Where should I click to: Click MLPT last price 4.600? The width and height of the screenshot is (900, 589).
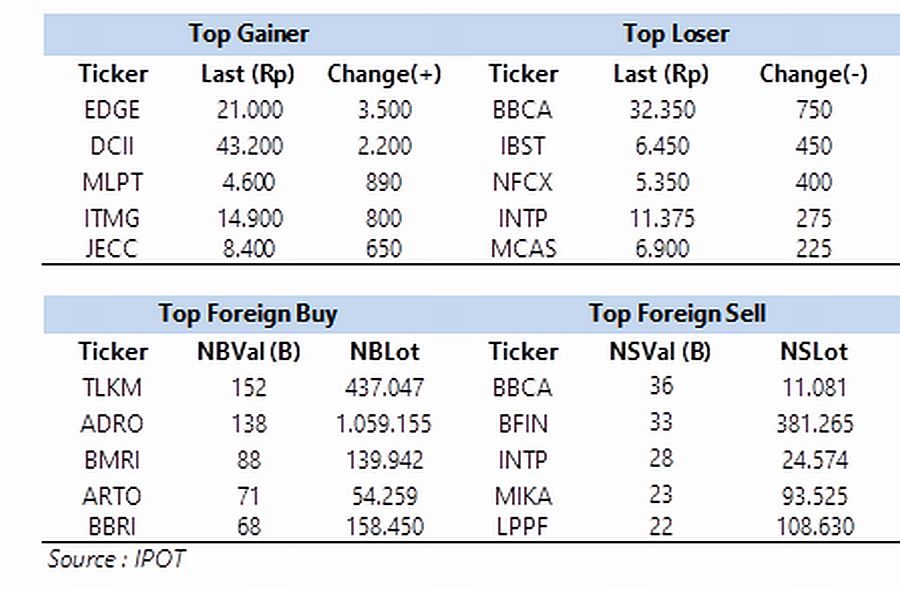tap(249, 182)
